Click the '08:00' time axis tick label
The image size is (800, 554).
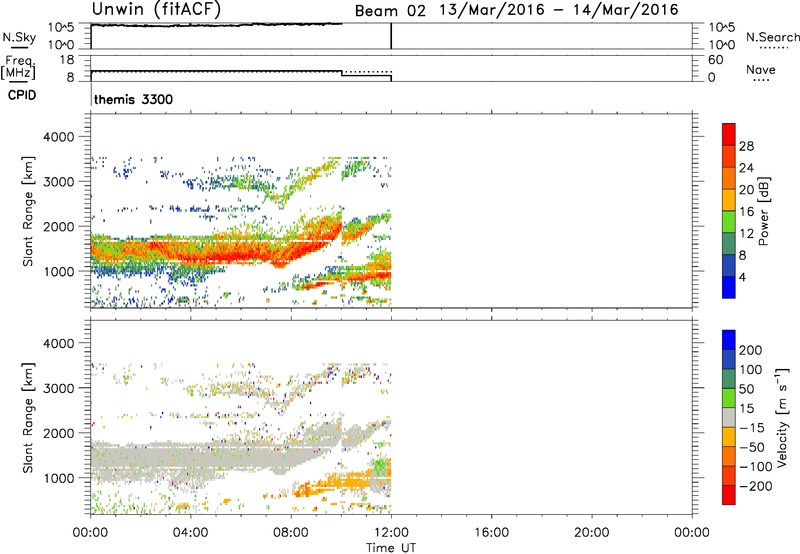point(291,533)
